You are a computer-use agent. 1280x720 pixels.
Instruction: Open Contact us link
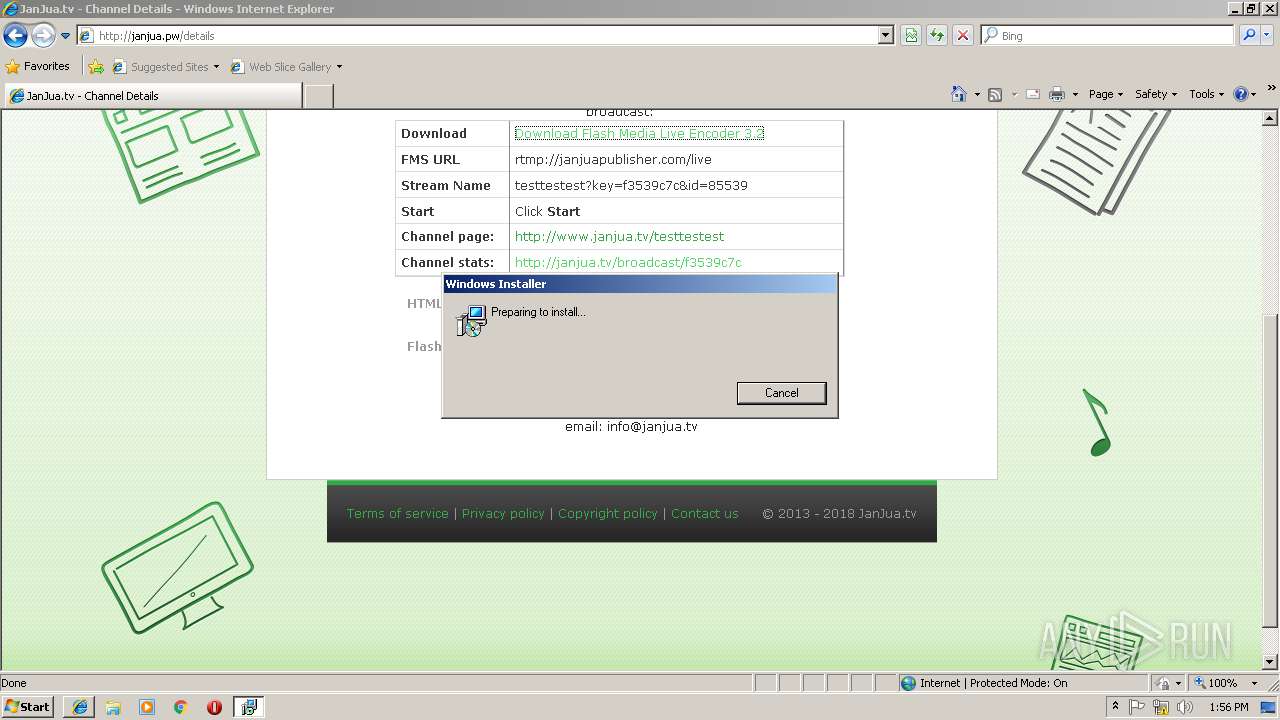coord(705,513)
